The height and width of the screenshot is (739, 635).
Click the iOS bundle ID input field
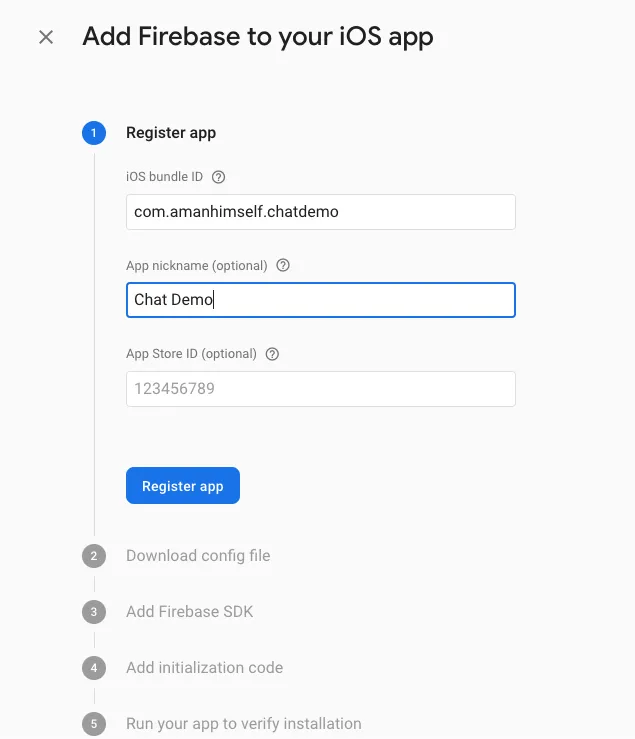click(321, 212)
